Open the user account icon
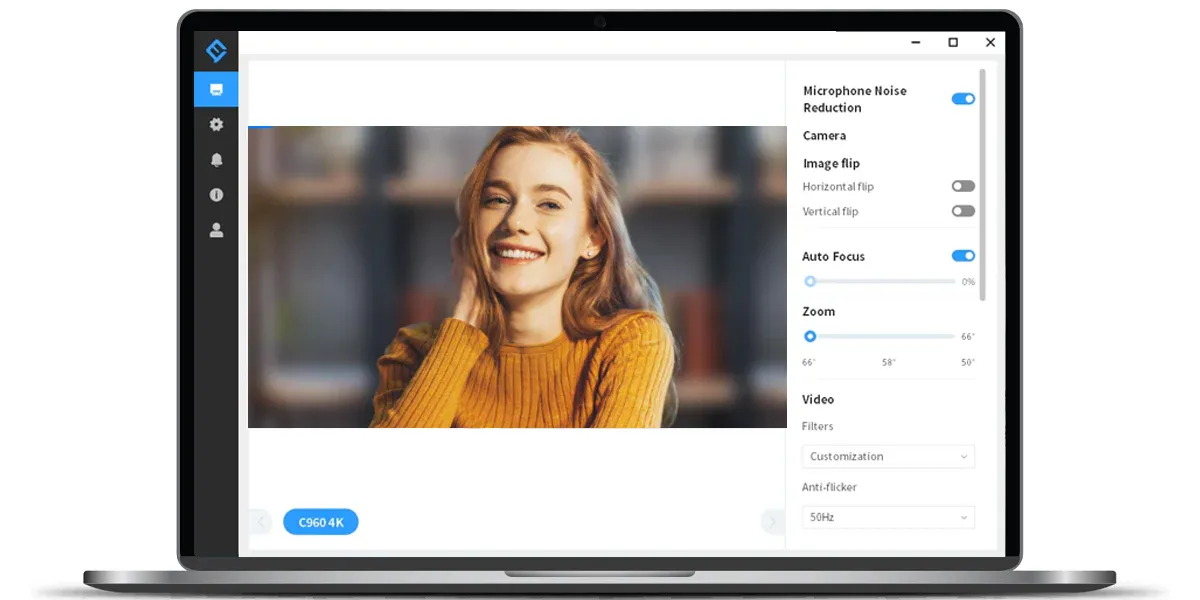This screenshot has width=1200, height=600. (216, 230)
